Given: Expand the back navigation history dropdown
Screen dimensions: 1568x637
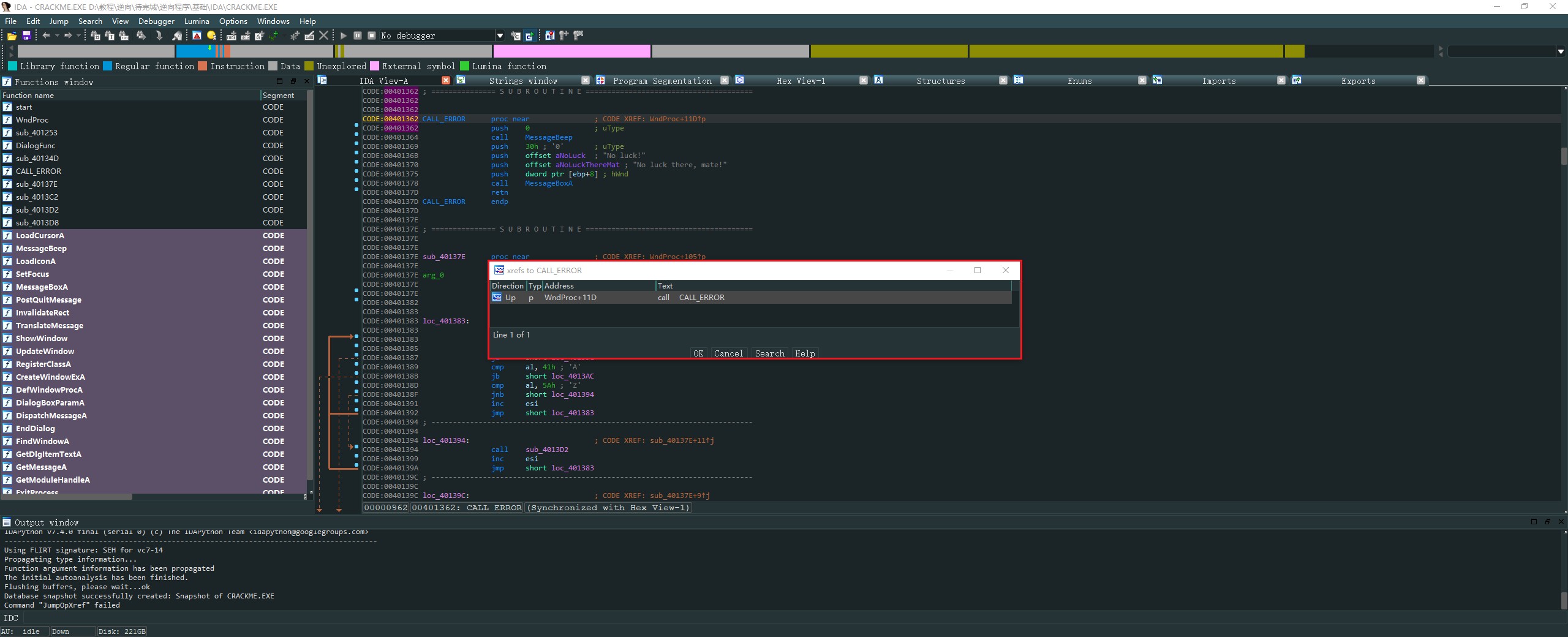Looking at the screenshot, I should (x=57, y=36).
